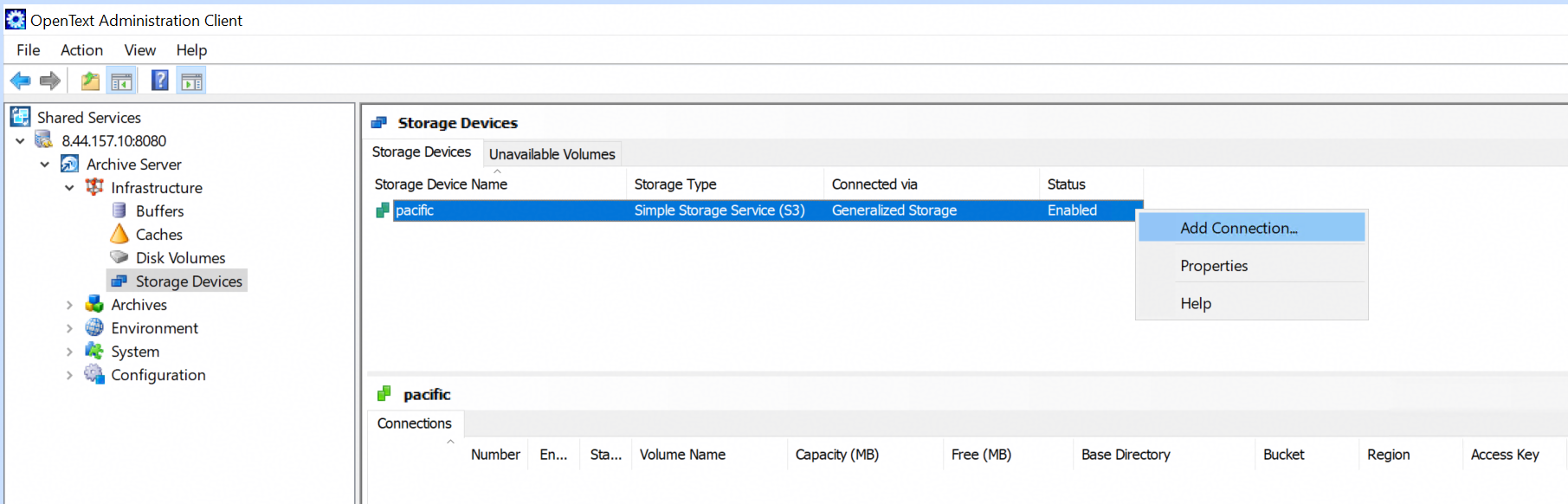Click the En... column header
Viewport: 1568px width, 504px height.
554,455
